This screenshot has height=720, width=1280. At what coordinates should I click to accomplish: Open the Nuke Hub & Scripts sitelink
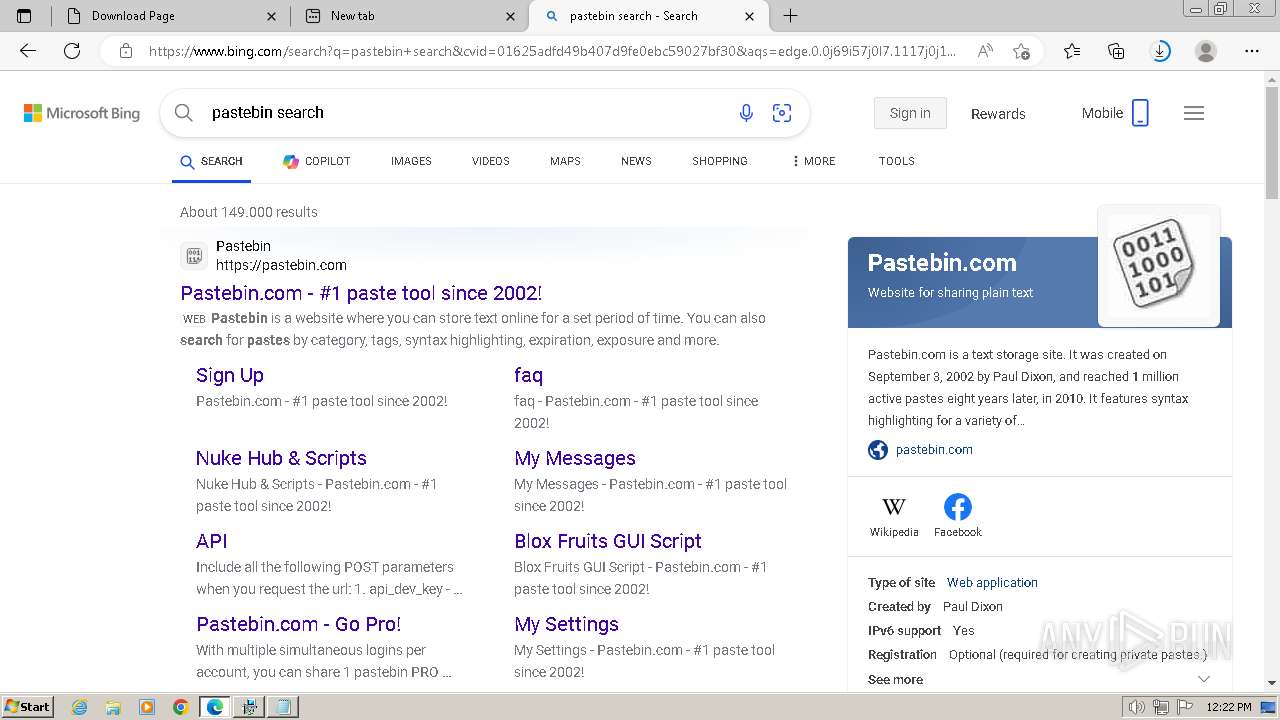281,458
